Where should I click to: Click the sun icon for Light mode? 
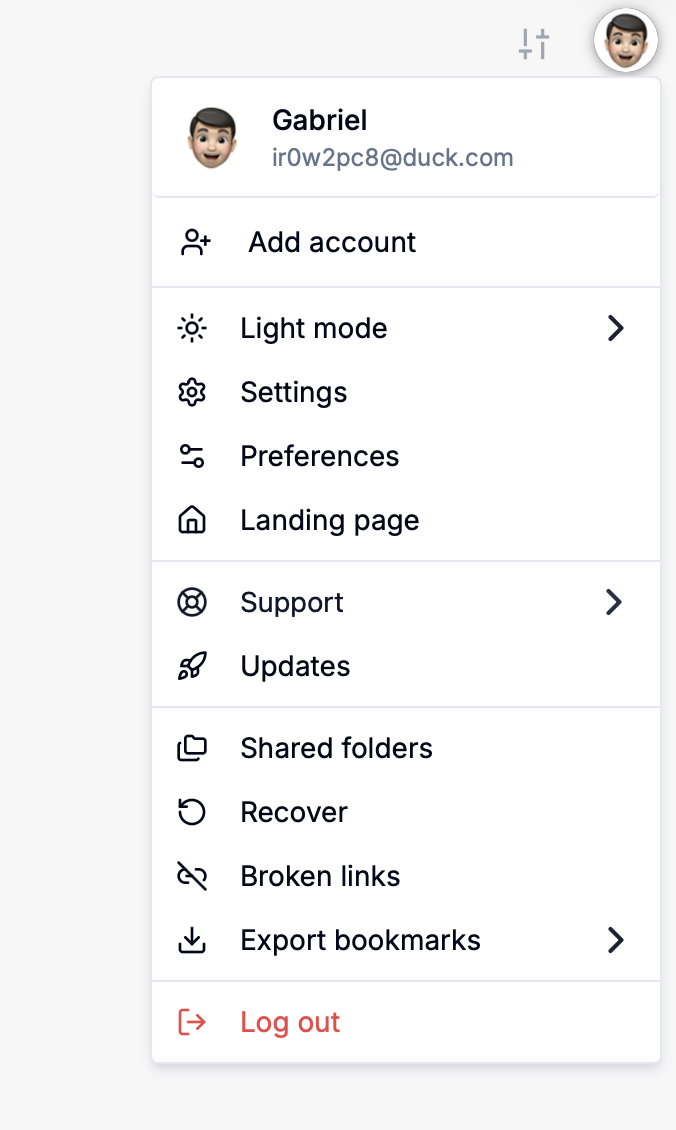point(192,329)
